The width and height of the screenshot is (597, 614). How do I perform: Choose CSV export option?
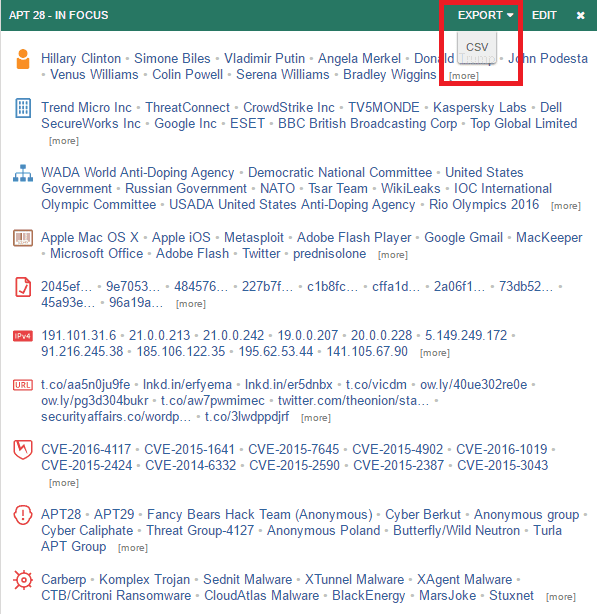point(477,47)
